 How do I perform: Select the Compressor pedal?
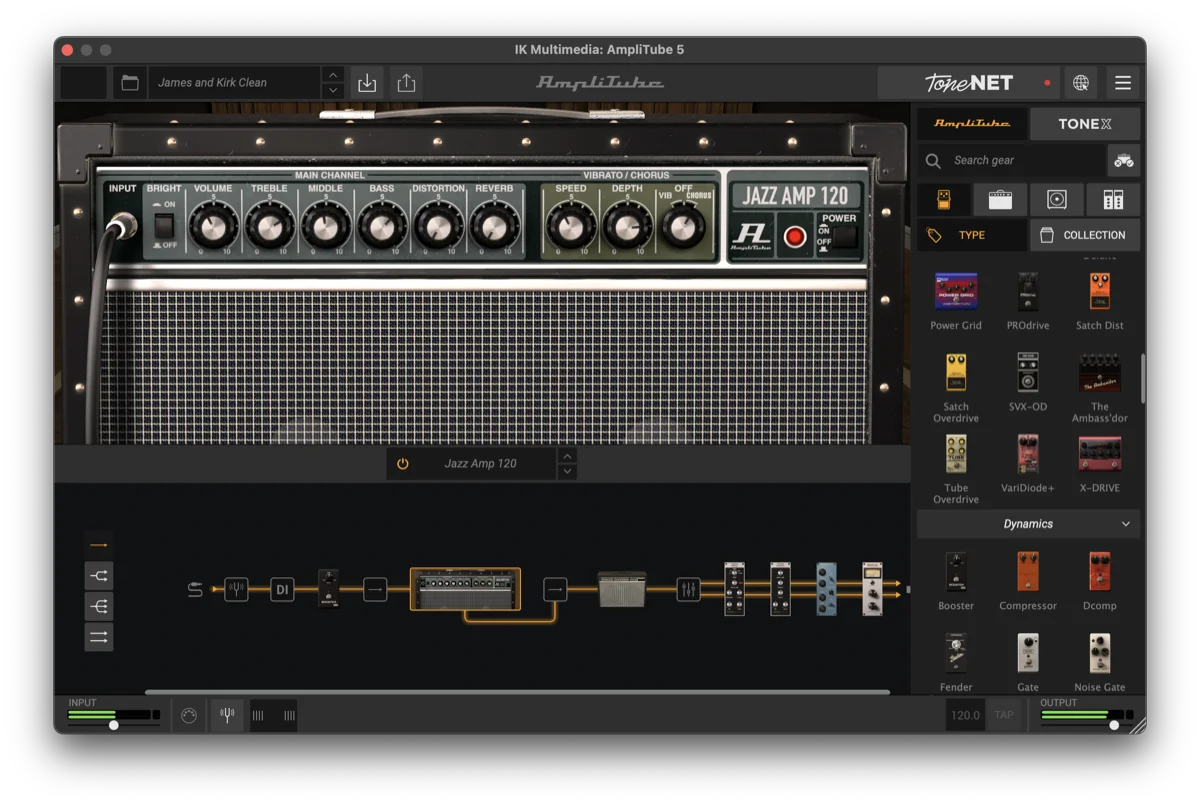1028,581
